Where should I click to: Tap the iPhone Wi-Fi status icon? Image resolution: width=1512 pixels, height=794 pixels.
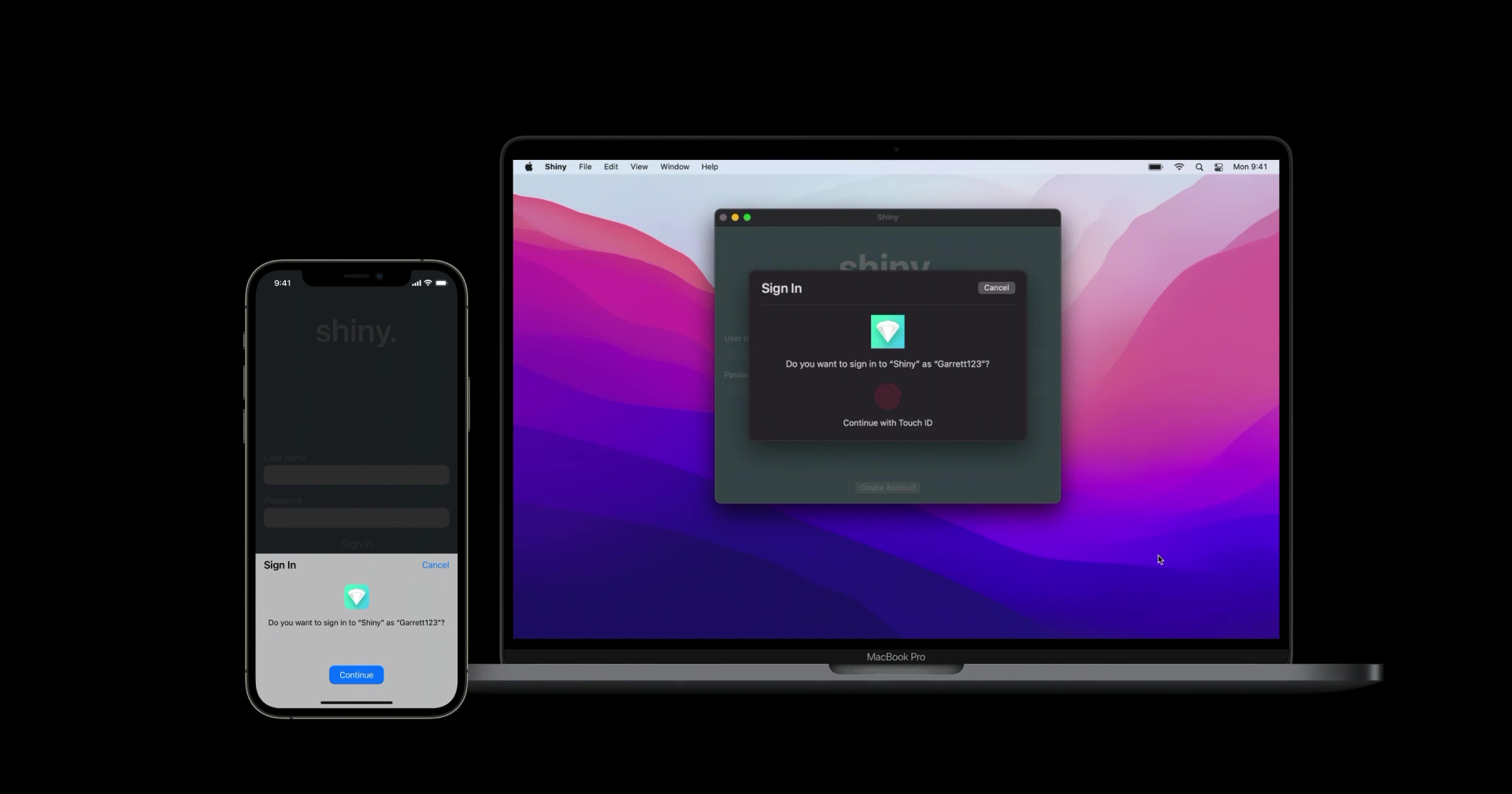pyautogui.click(x=428, y=283)
